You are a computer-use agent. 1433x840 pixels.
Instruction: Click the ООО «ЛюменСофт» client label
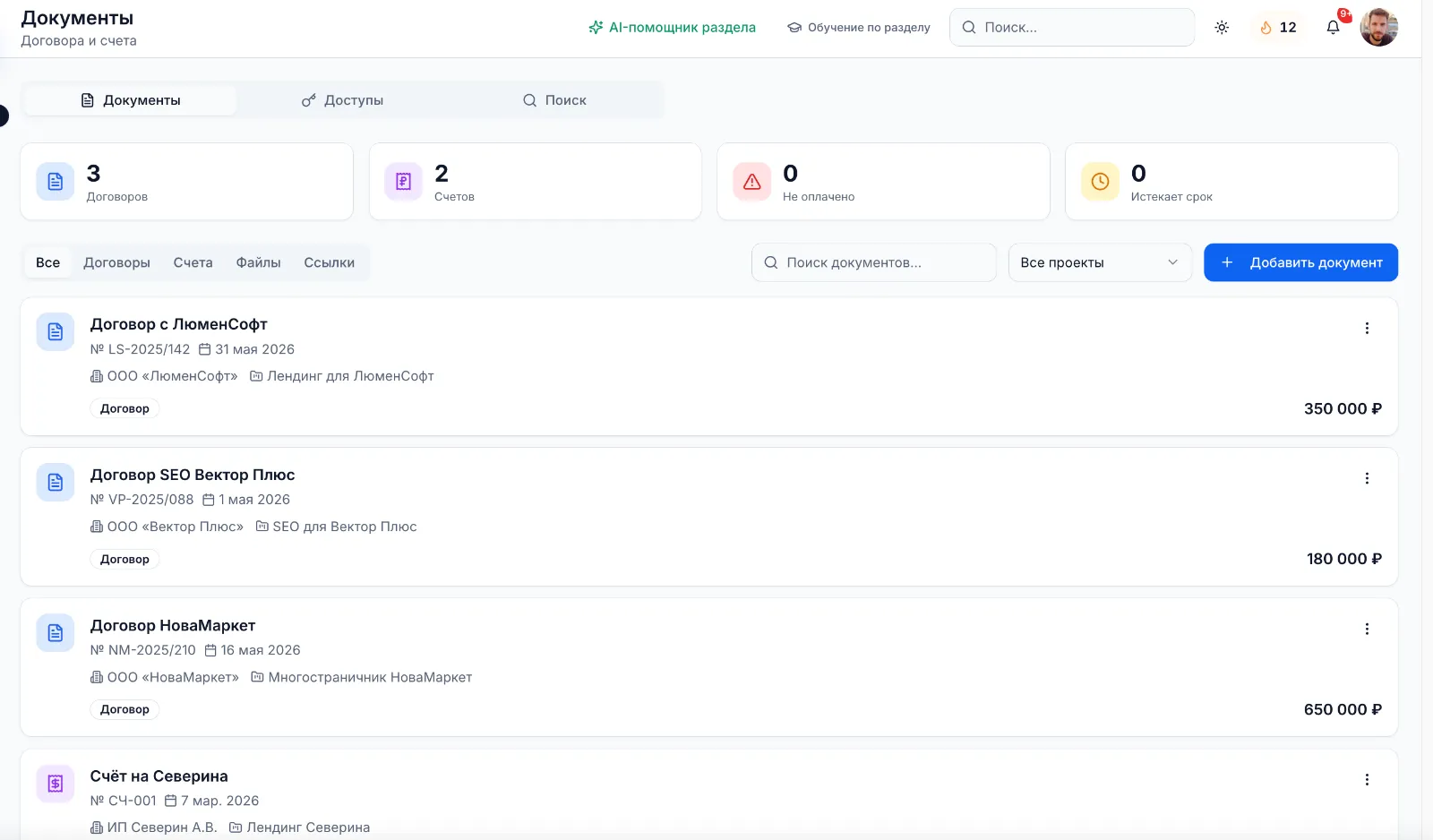pyautogui.click(x=165, y=376)
